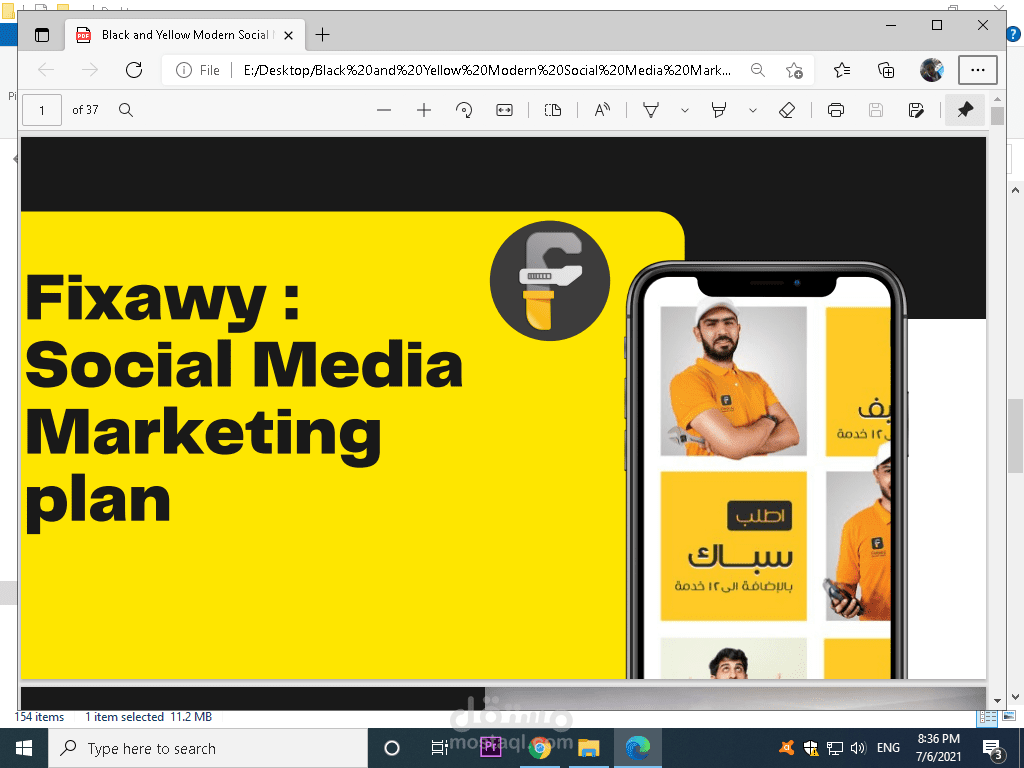1024x768 pixels.
Task: Refresh the current PDF page
Action: (x=134, y=70)
